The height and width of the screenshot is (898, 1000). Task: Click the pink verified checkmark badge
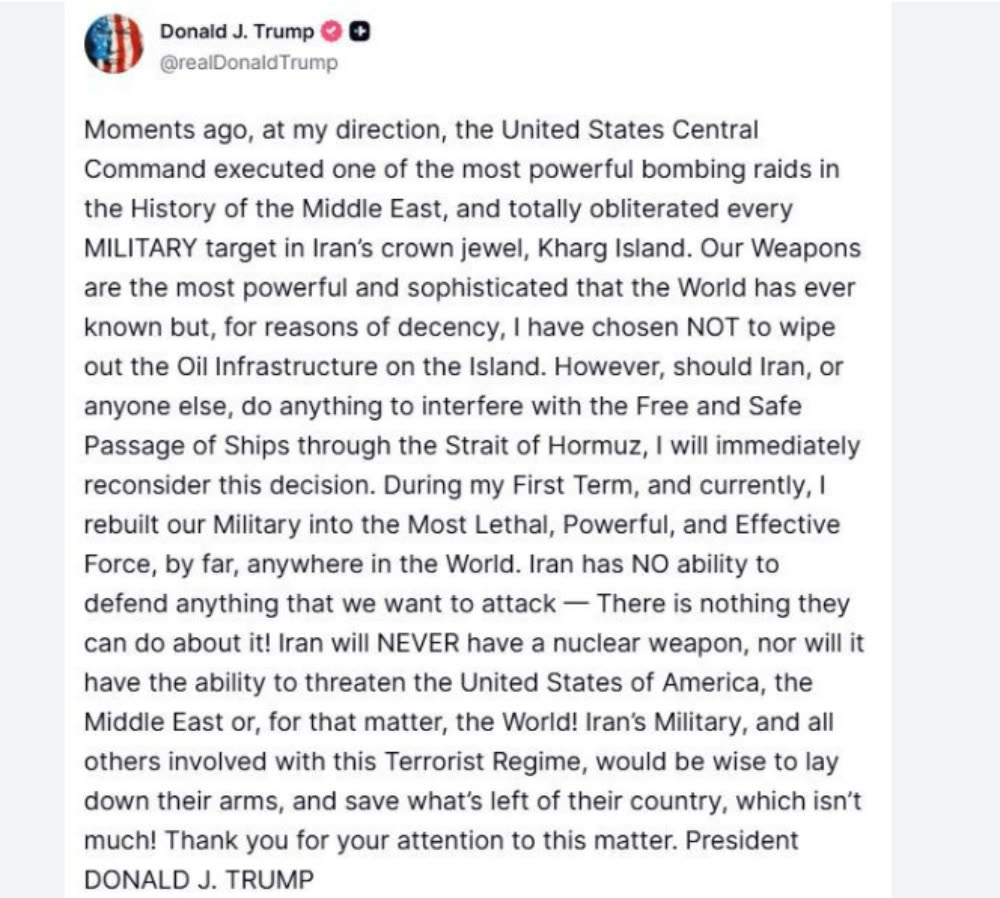tap(329, 32)
